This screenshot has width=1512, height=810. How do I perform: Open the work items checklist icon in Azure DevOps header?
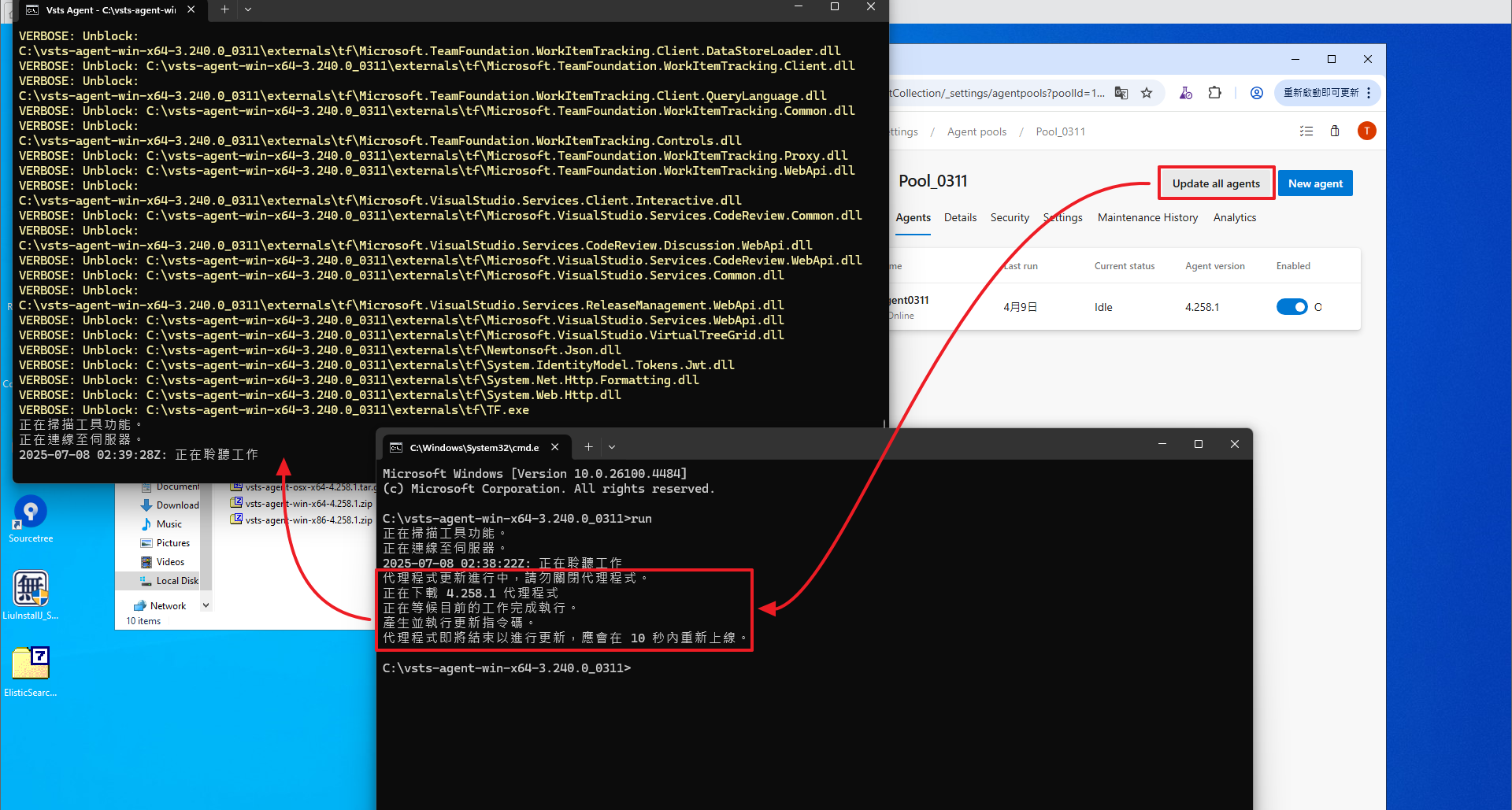point(1306,131)
